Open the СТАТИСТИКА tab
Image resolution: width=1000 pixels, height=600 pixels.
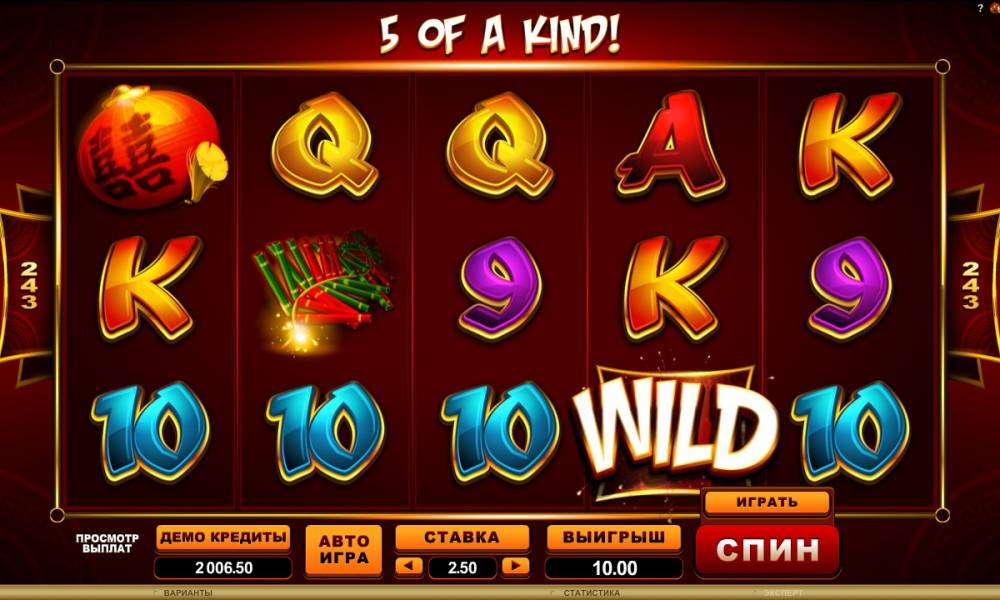pyautogui.click(x=590, y=593)
